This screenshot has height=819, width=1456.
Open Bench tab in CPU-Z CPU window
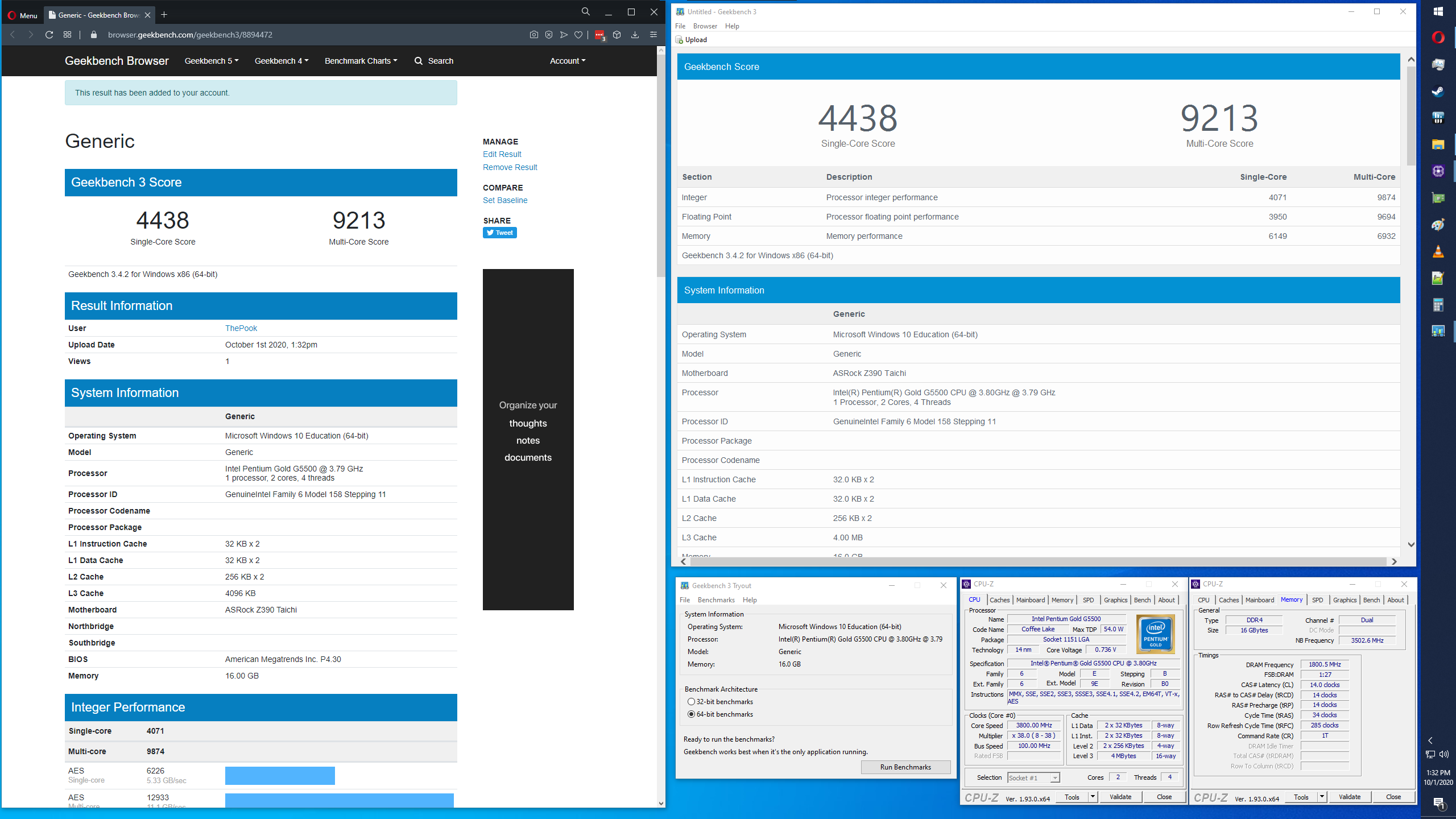(x=1142, y=600)
